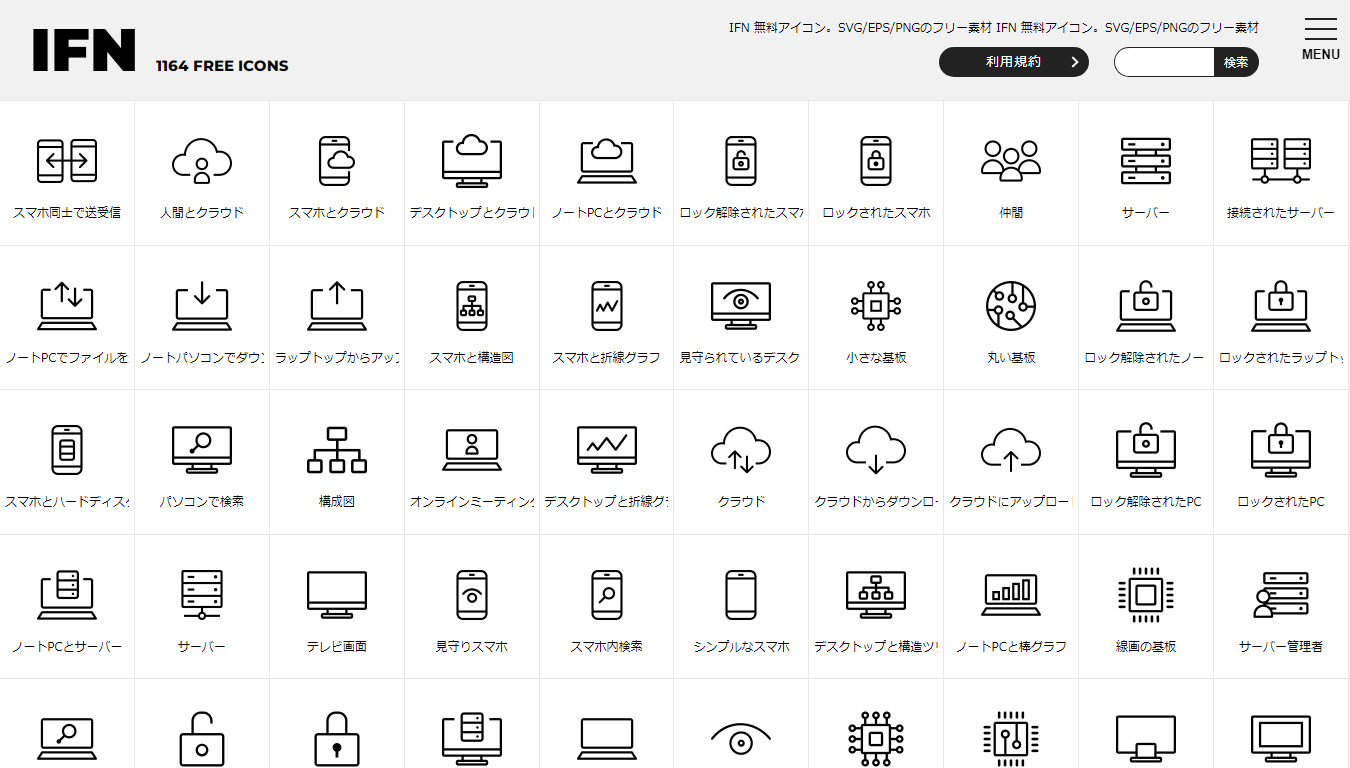Click the 利用規約 button
The height and width of the screenshot is (768, 1350).
(1013, 62)
